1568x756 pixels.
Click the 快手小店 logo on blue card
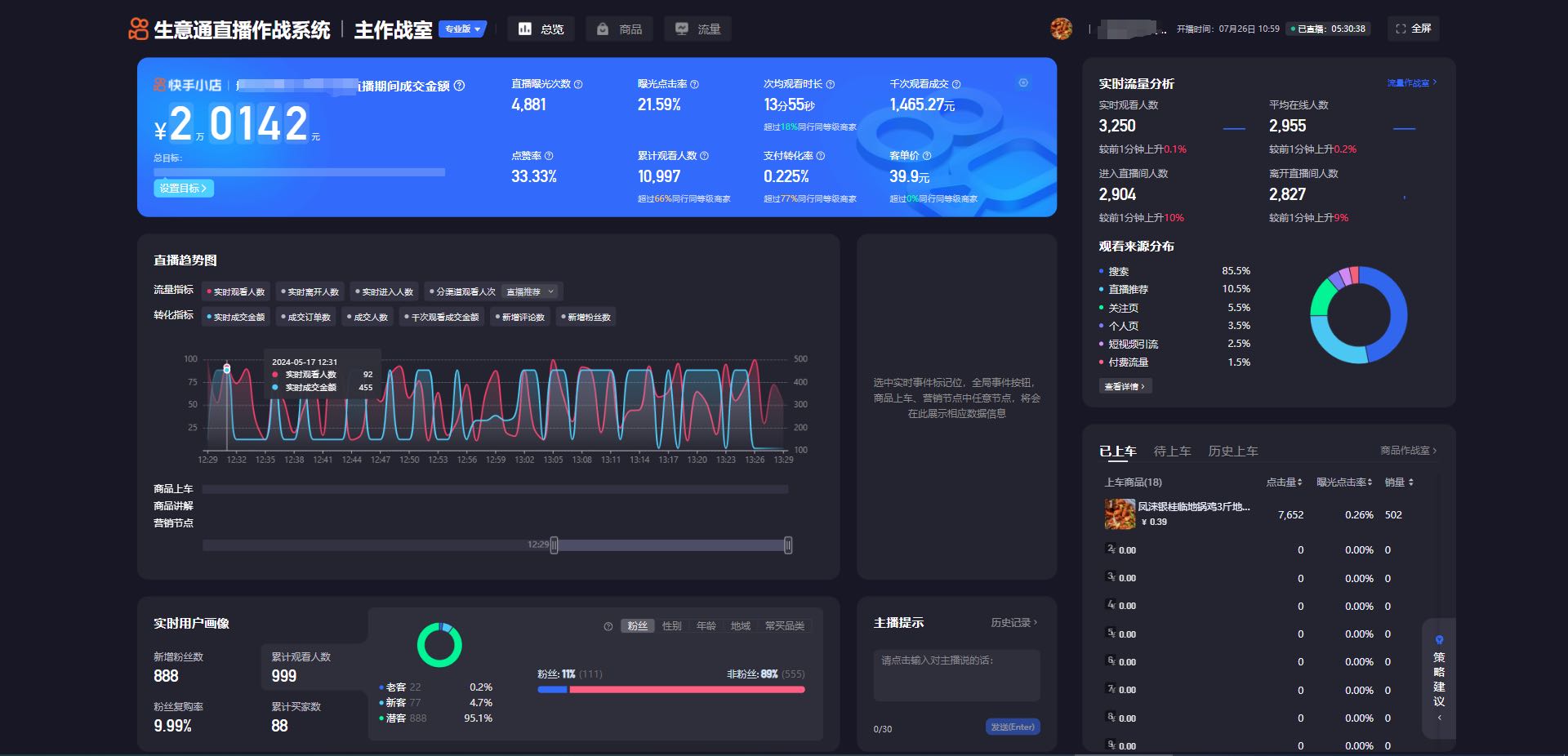coord(187,85)
